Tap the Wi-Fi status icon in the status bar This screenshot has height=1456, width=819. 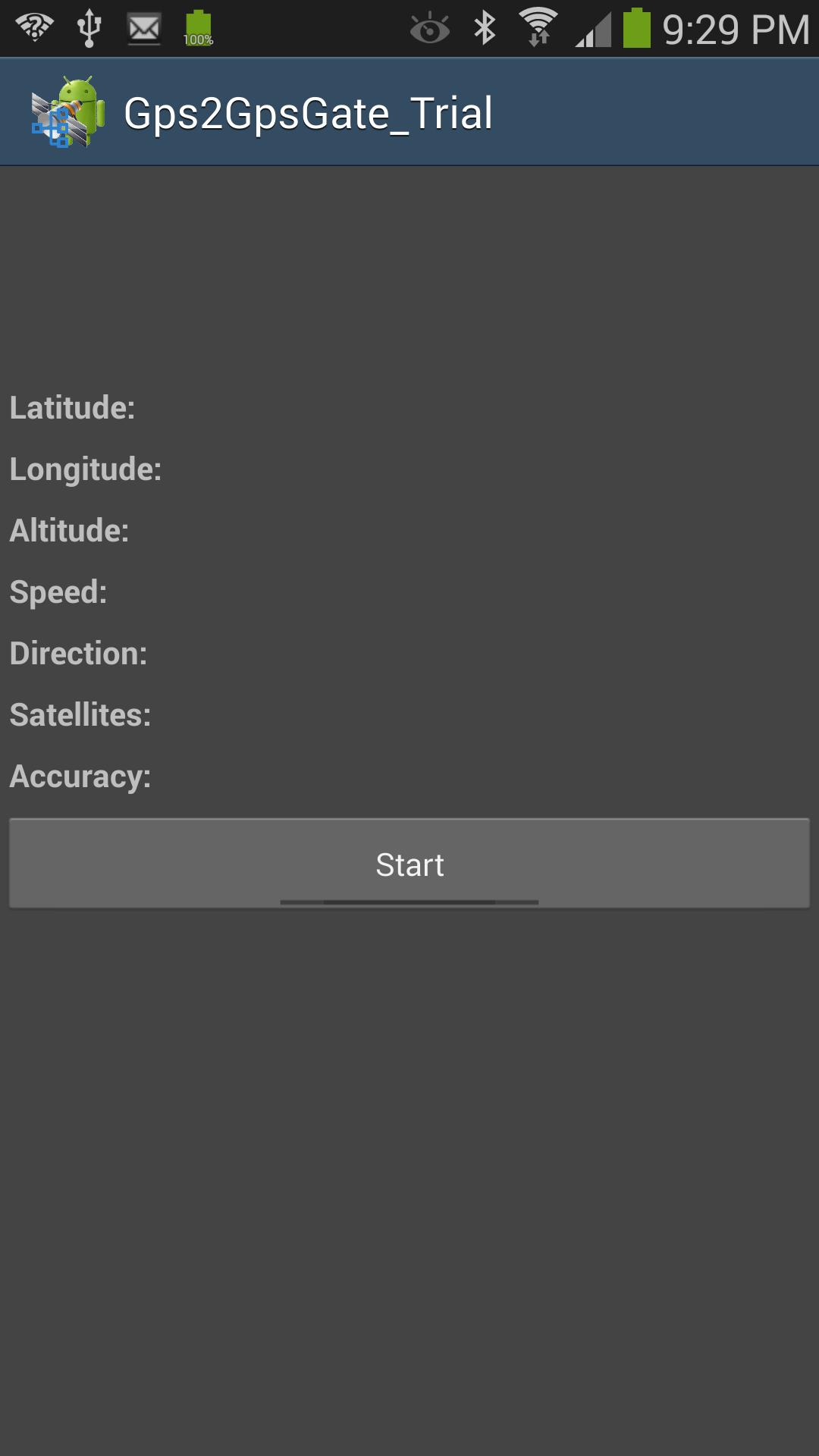pyautogui.click(x=34, y=27)
